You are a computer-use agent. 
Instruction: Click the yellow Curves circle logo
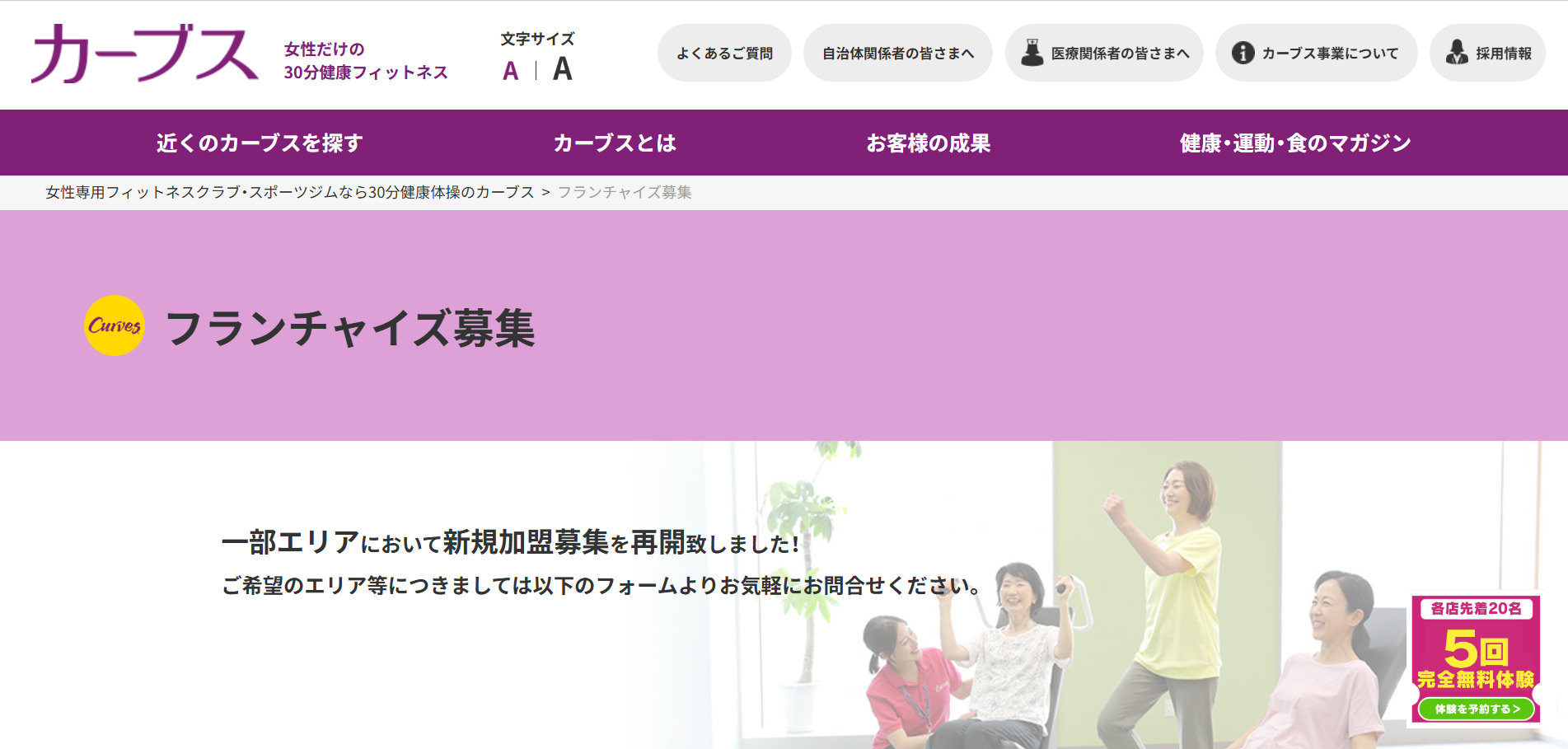coord(115,325)
